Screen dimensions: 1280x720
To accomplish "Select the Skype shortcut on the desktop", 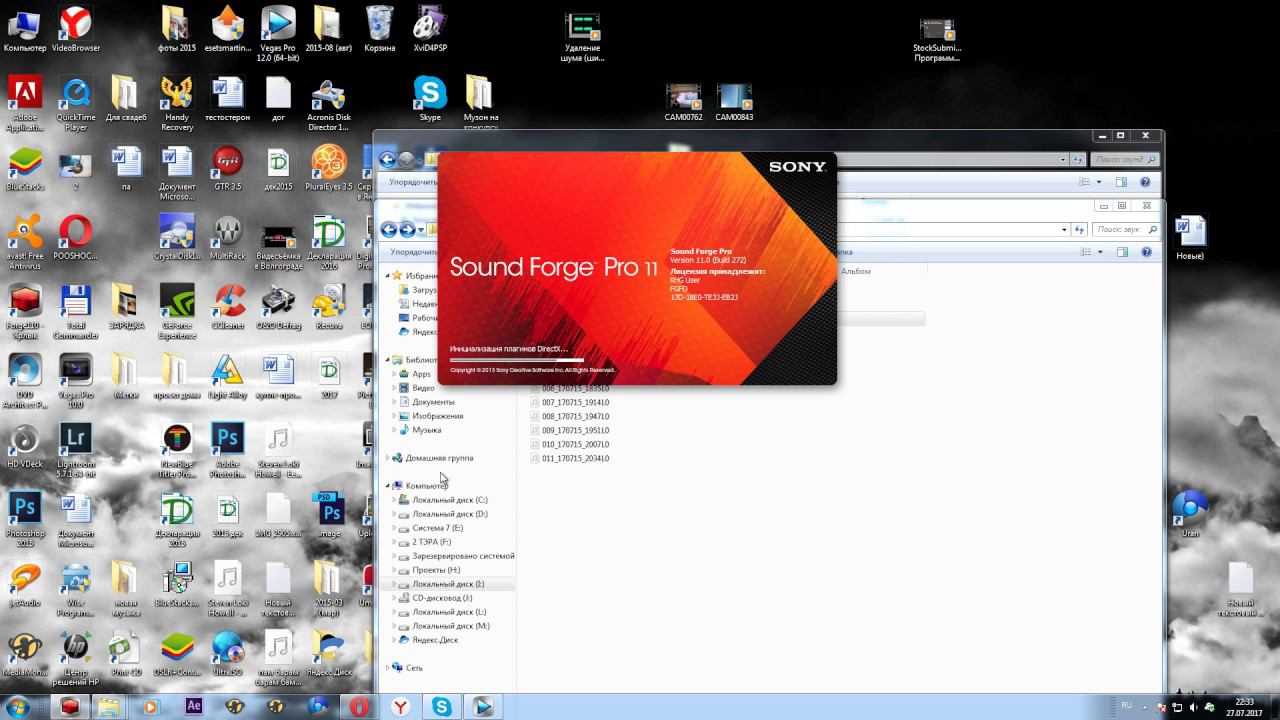I will 430,98.
